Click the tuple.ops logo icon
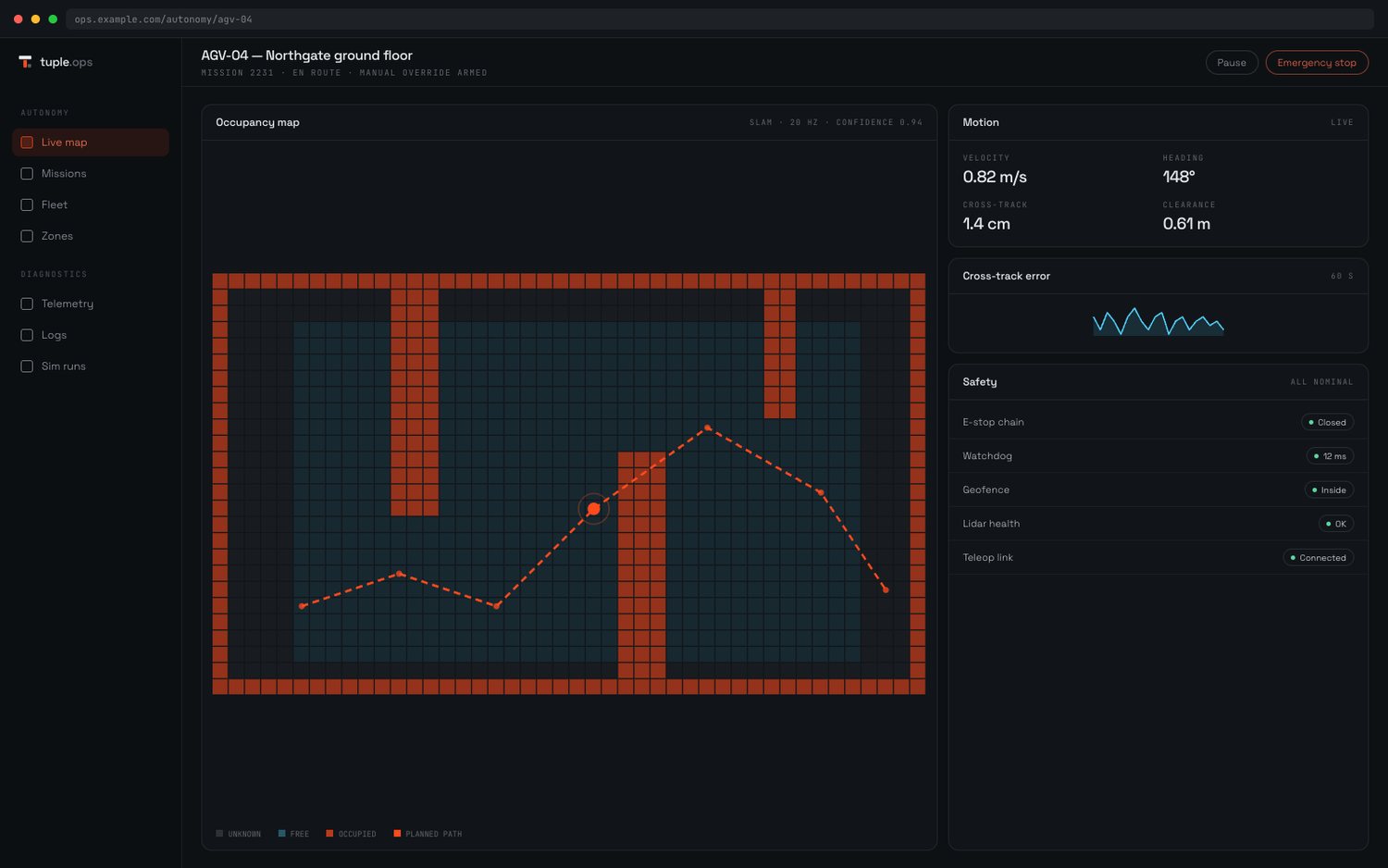1388x868 pixels. [x=25, y=62]
